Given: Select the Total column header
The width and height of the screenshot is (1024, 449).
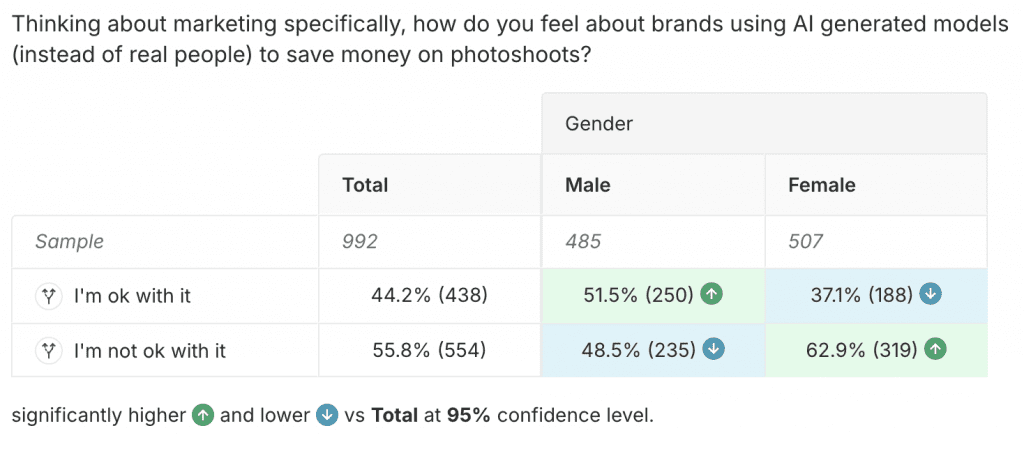Looking at the screenshot, I should click(365, 185).
